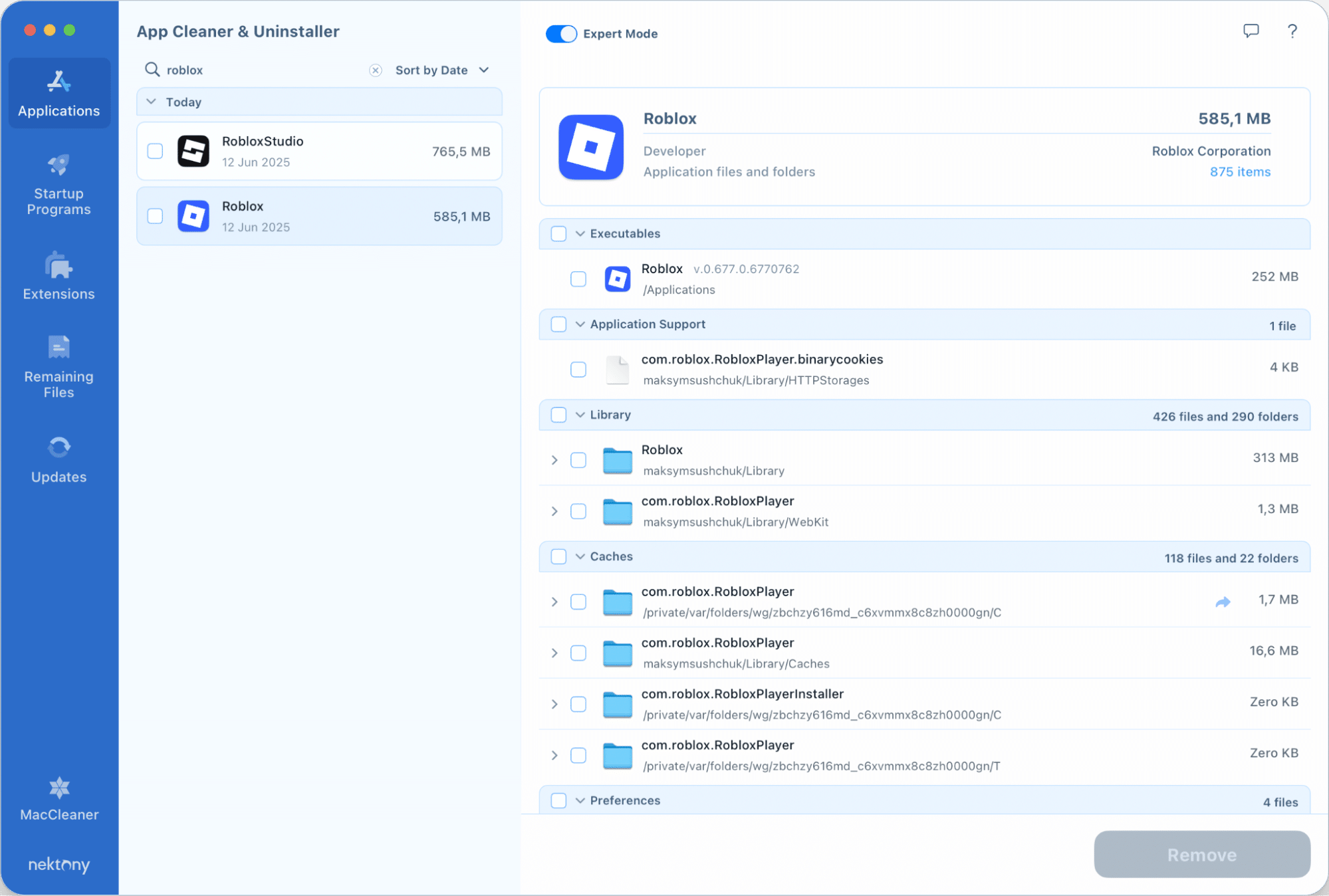
Task: Click the question mark help icon
Action: [x=1292, y=31]
